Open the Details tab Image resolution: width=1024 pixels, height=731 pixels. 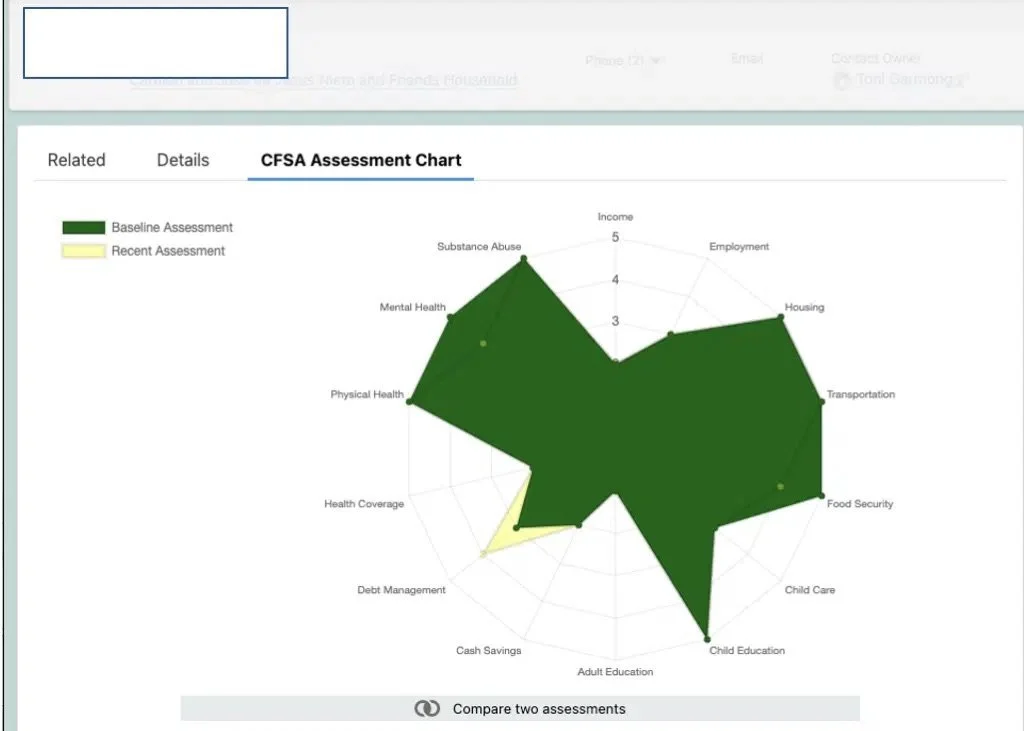pyautogui.click(x=183, y=160)
